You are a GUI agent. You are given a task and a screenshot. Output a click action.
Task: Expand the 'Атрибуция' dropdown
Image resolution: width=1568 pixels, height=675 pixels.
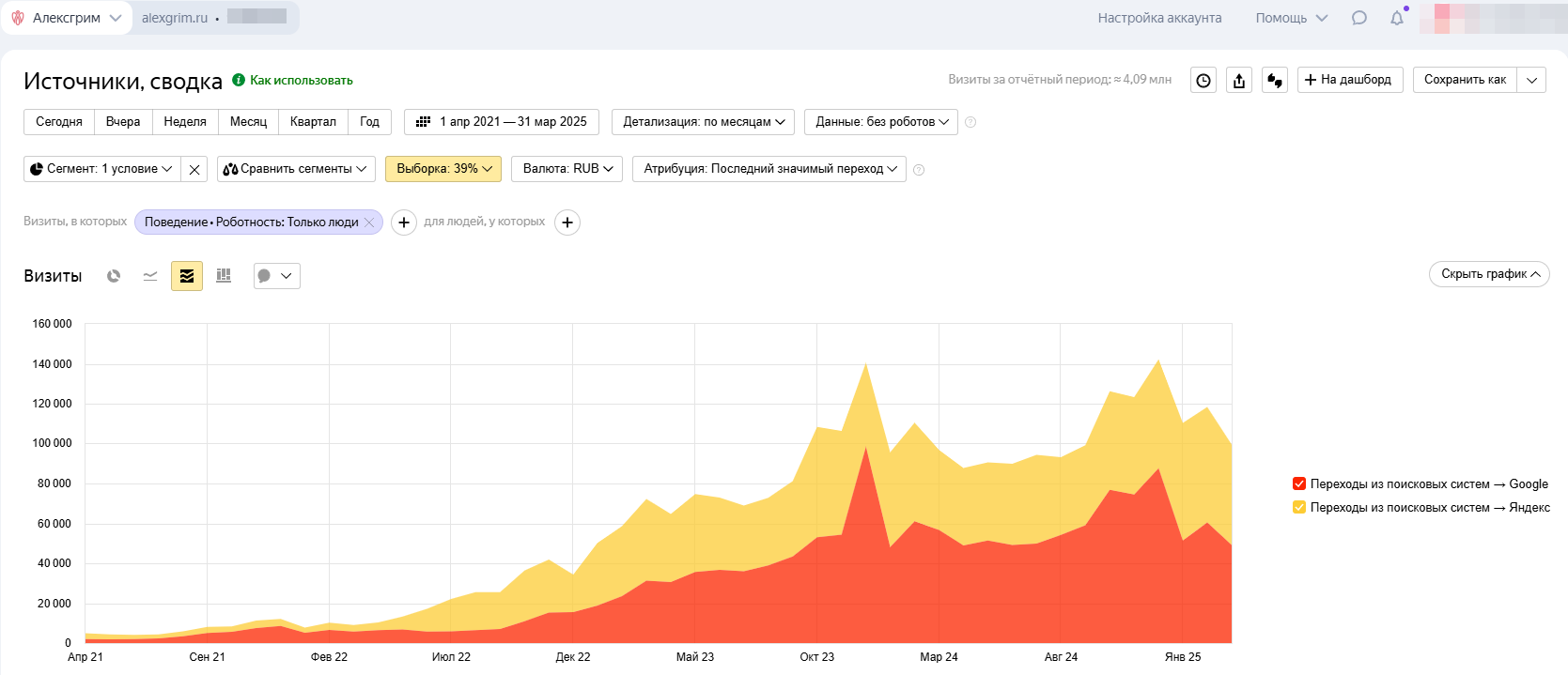pyautogui.click(x=768, y=169)
